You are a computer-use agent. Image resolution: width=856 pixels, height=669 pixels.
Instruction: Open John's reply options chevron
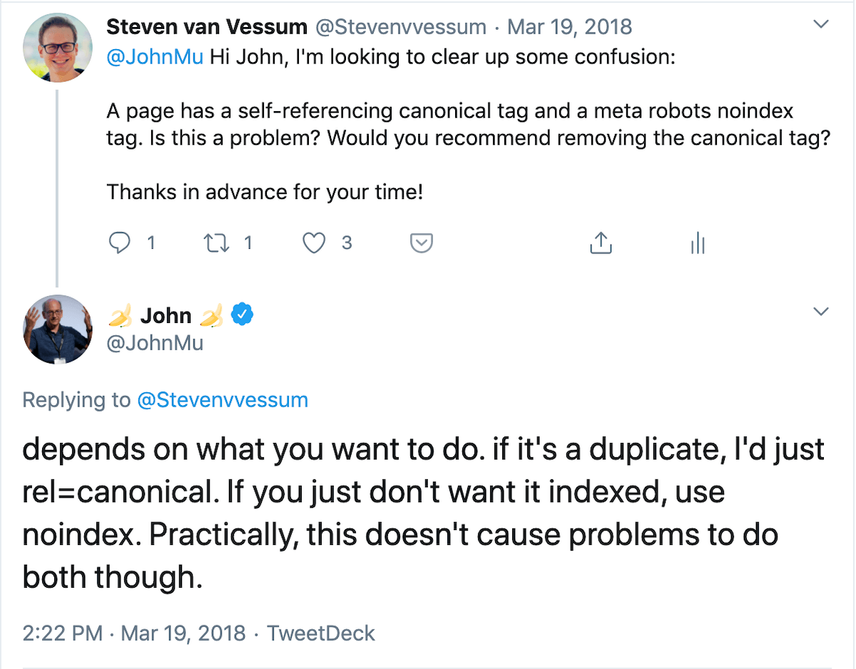821,310
